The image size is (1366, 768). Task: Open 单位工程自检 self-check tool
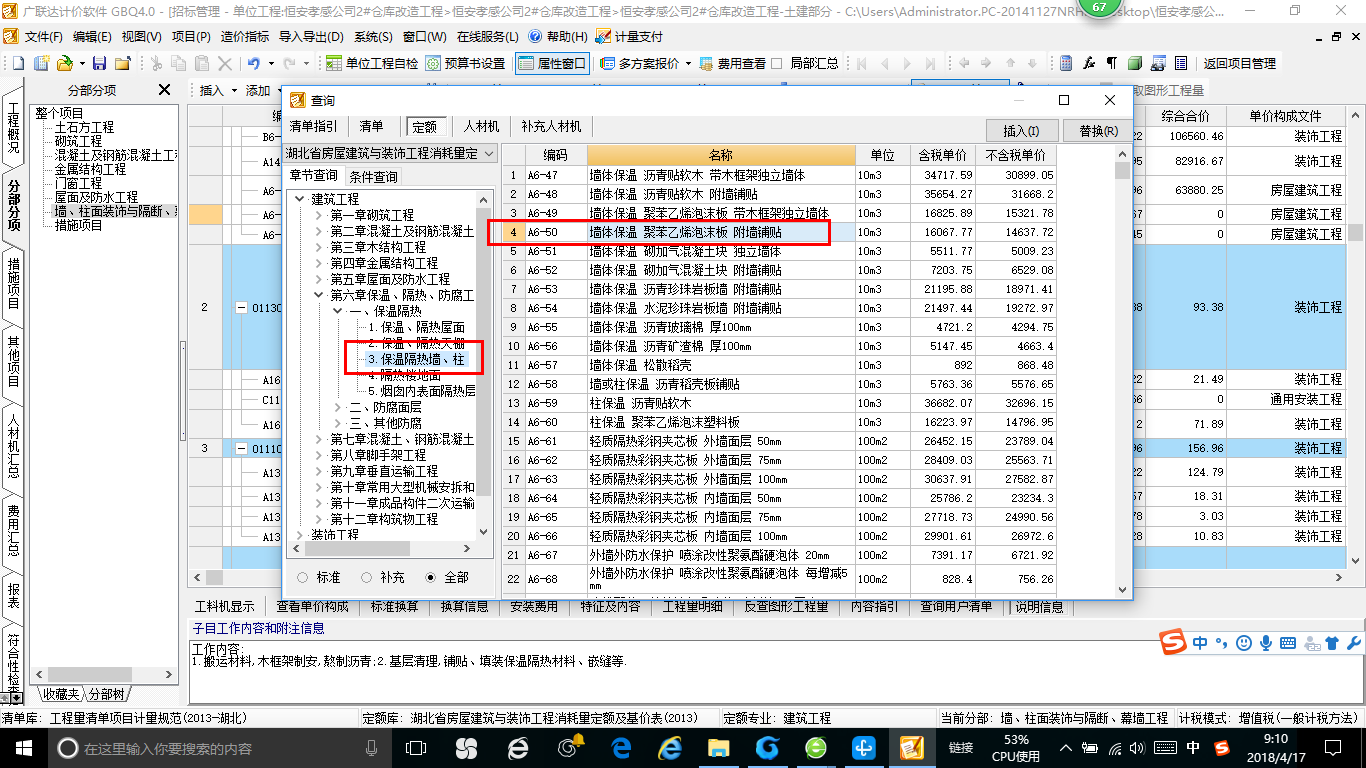(373, 63)
